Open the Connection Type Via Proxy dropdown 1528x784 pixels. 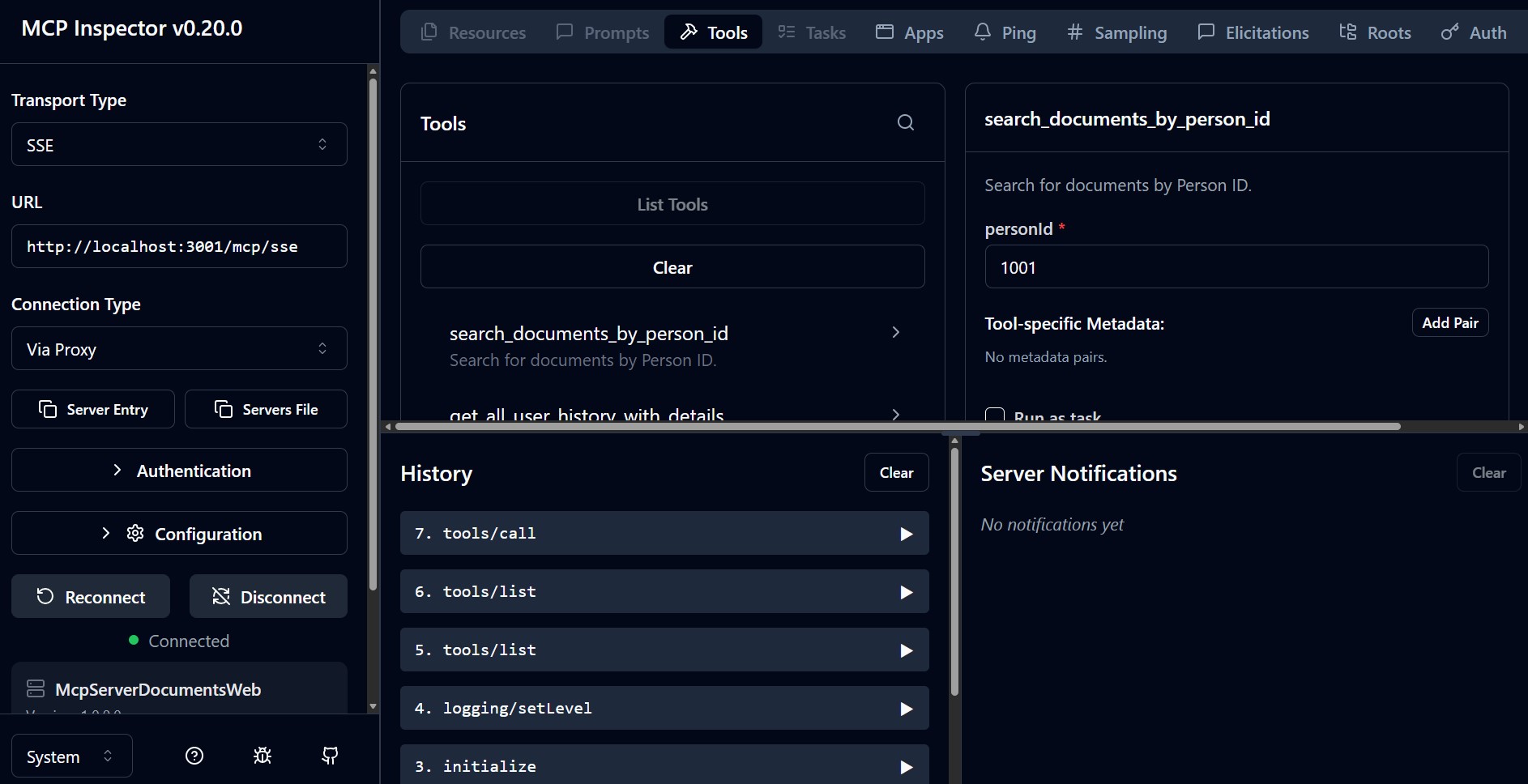point(179,348)
